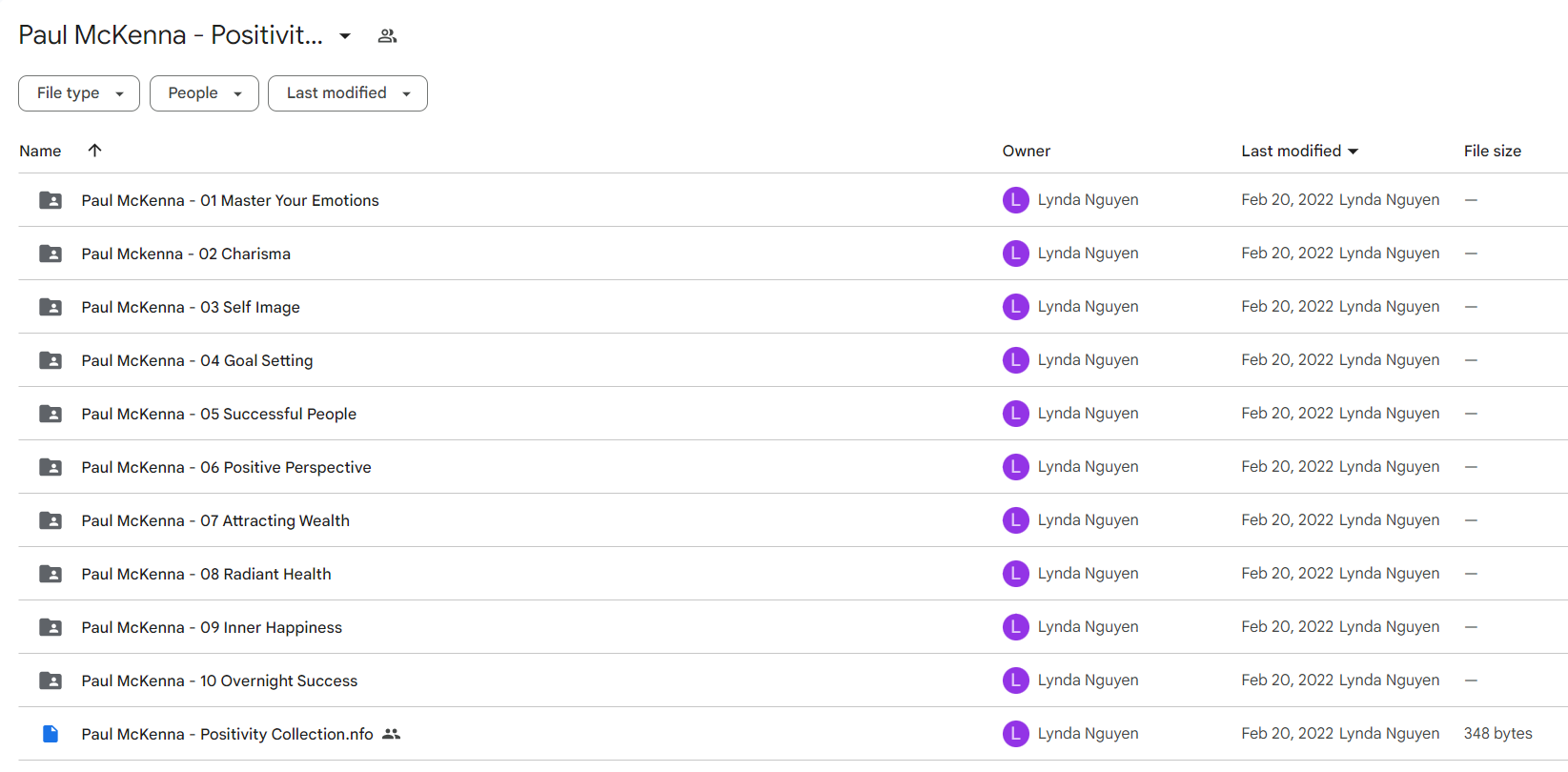This screenshot has width=1568, height=772.
Task: Toggle sort direction arrow next to Name
Action: point(94,151)
